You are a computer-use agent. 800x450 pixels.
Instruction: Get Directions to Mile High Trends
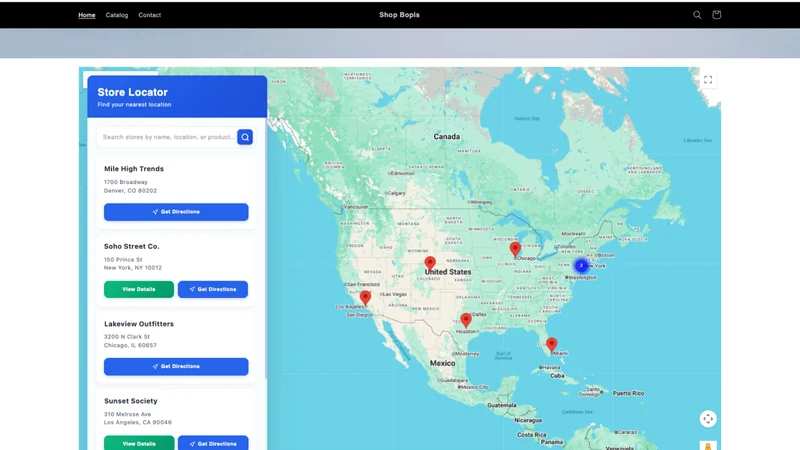176,212
